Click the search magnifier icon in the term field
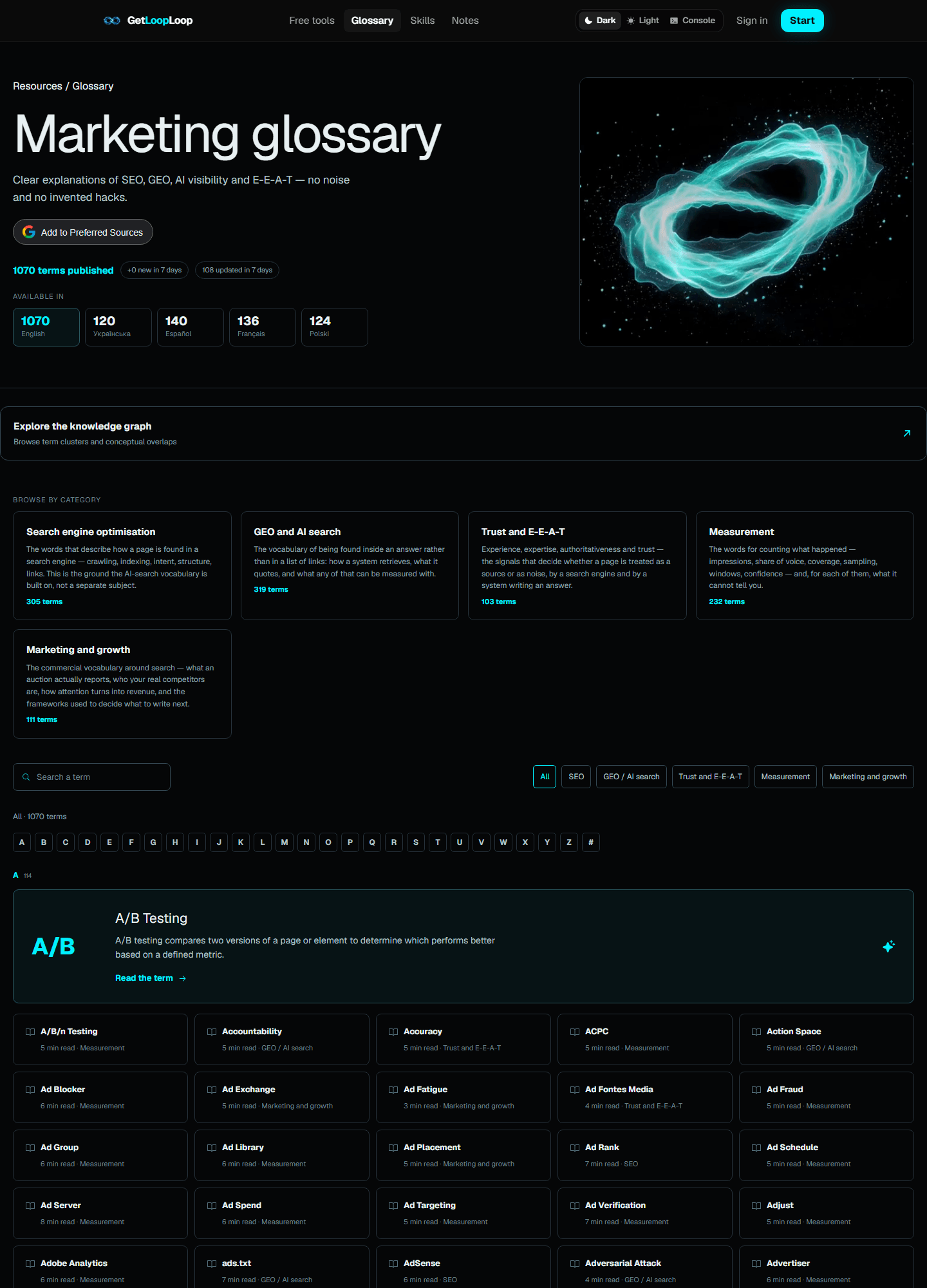This screenshot has width=927, height=1288. tap(26, 777)
